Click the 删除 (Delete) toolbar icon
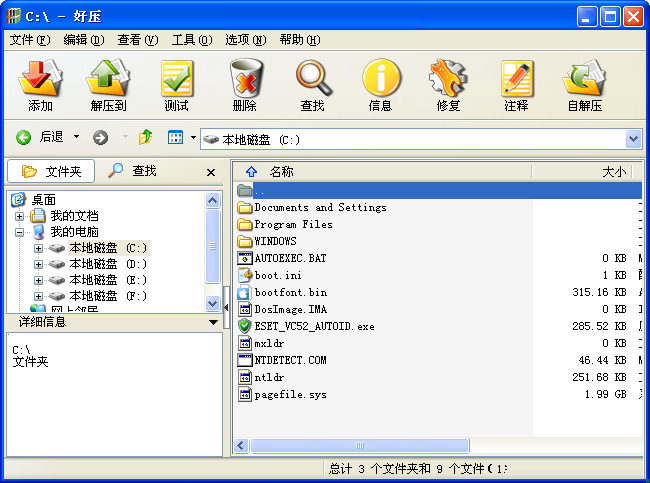 pyautogui.click(x=244, y=85)
